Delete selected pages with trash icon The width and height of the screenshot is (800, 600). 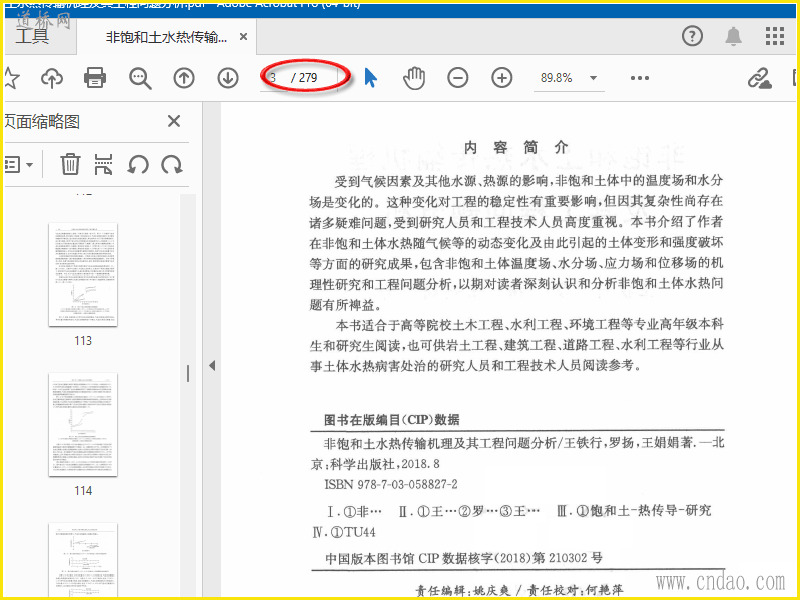pos(70,164)
